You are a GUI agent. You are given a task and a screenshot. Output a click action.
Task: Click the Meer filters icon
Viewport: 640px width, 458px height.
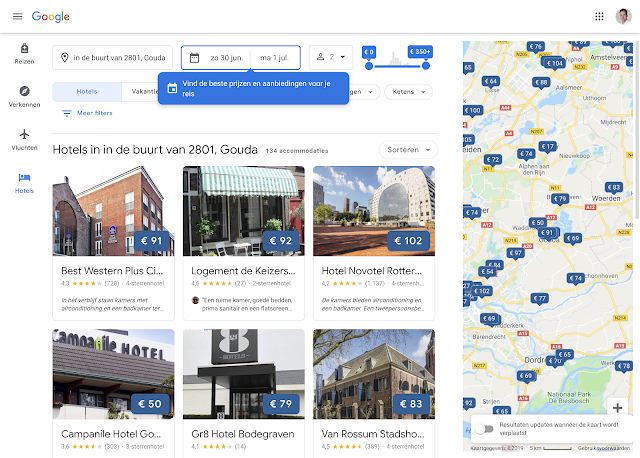(66, 113)
